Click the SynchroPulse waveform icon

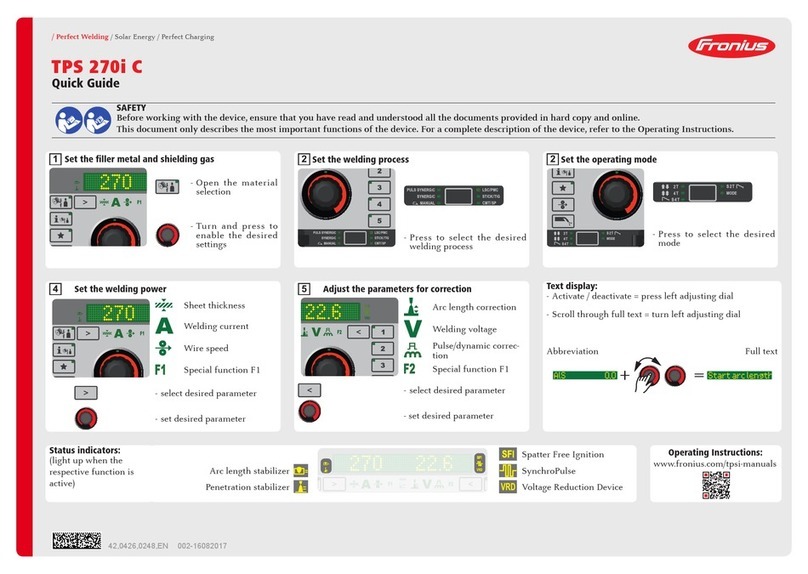(x=508, y=470)
